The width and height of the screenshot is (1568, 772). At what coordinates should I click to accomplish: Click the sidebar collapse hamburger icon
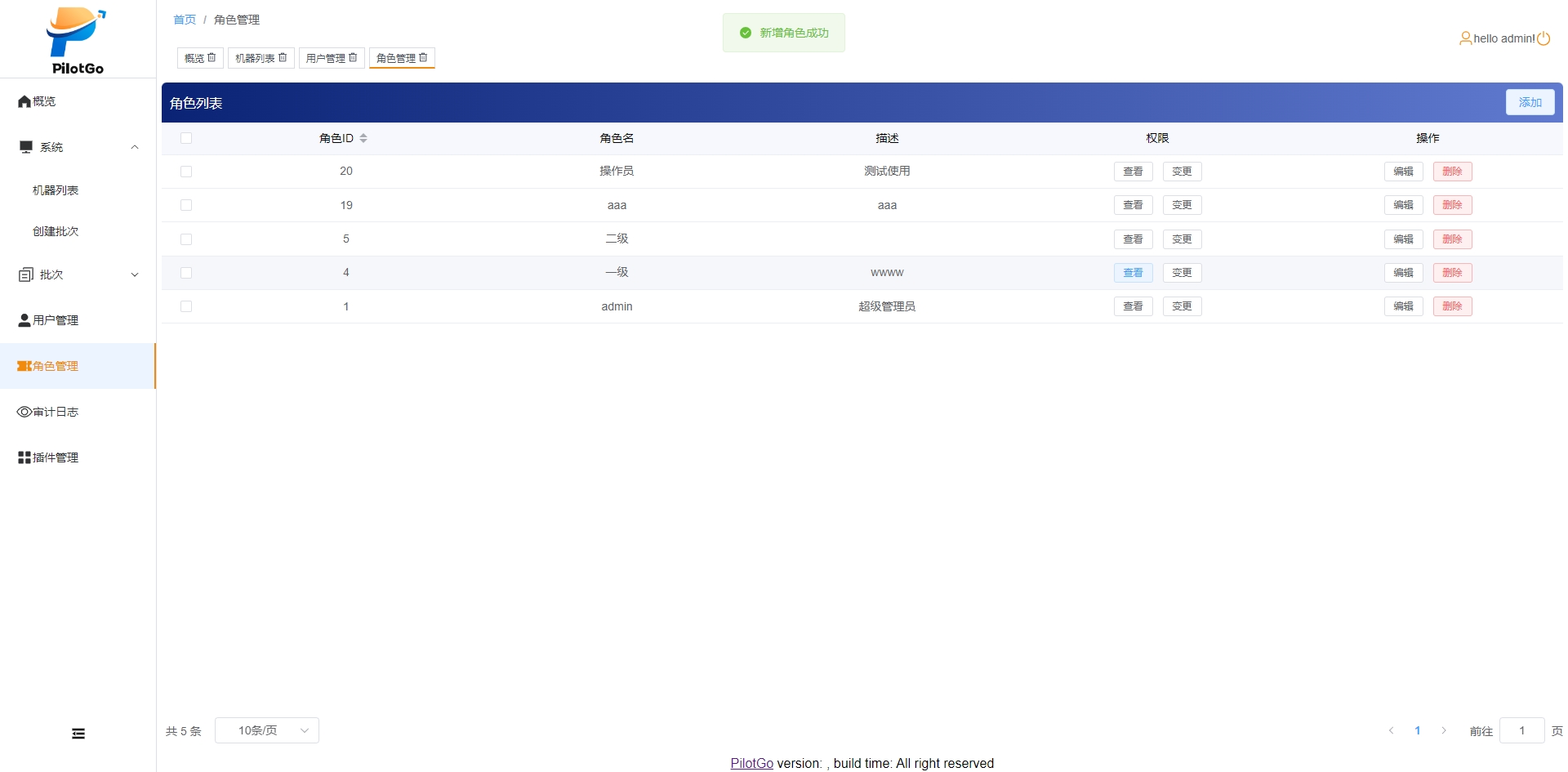pos(78,734)
